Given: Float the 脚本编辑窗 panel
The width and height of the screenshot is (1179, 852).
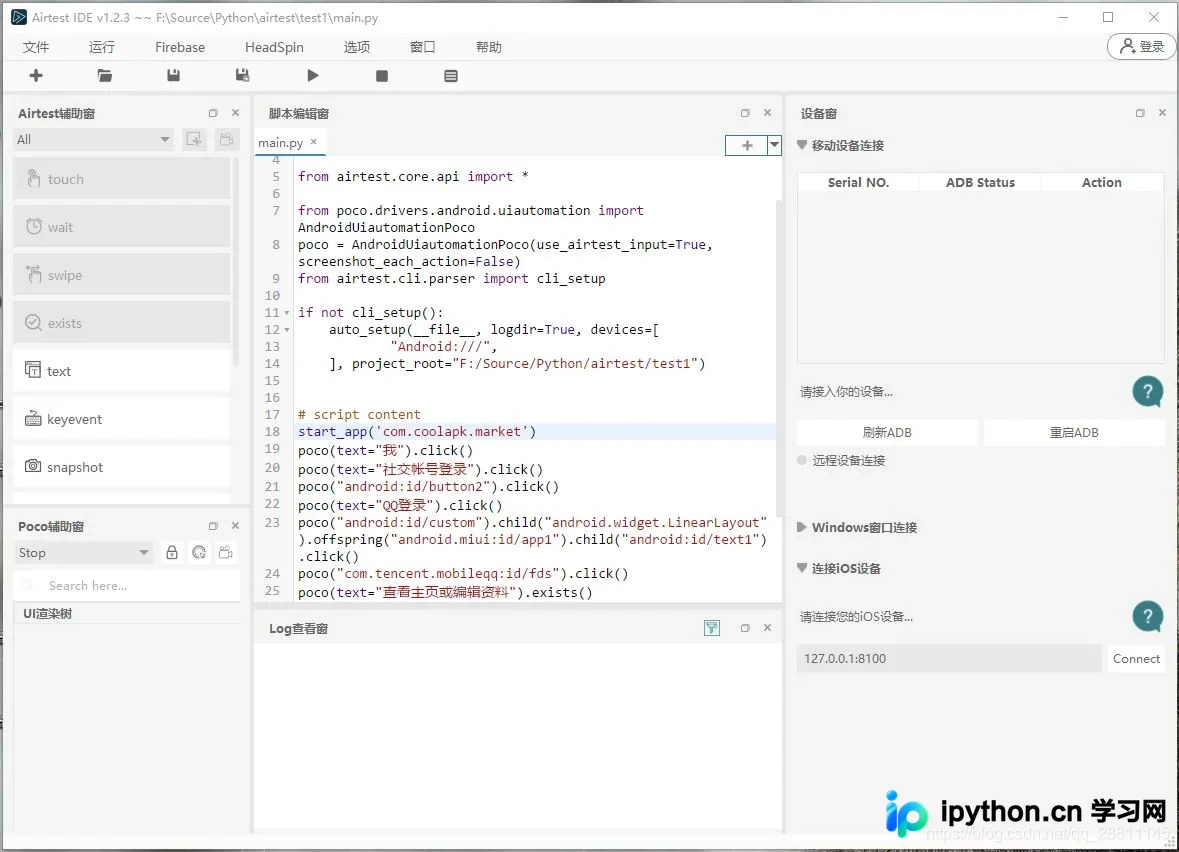Looking at the screenshot, I should (744, 113).
